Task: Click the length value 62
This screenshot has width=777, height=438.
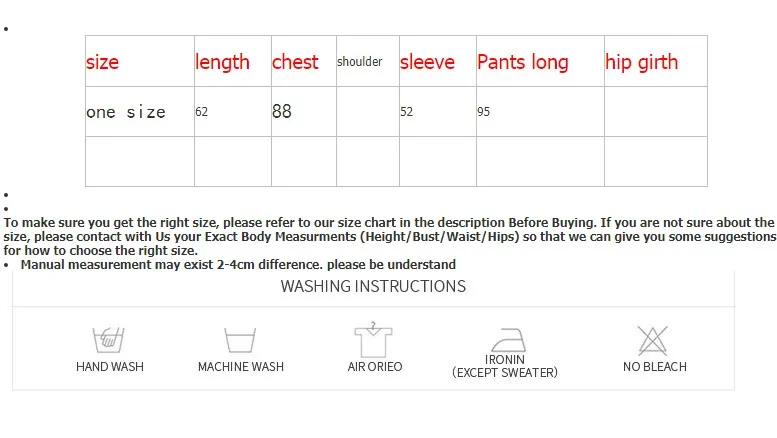Action: (202, 111)
